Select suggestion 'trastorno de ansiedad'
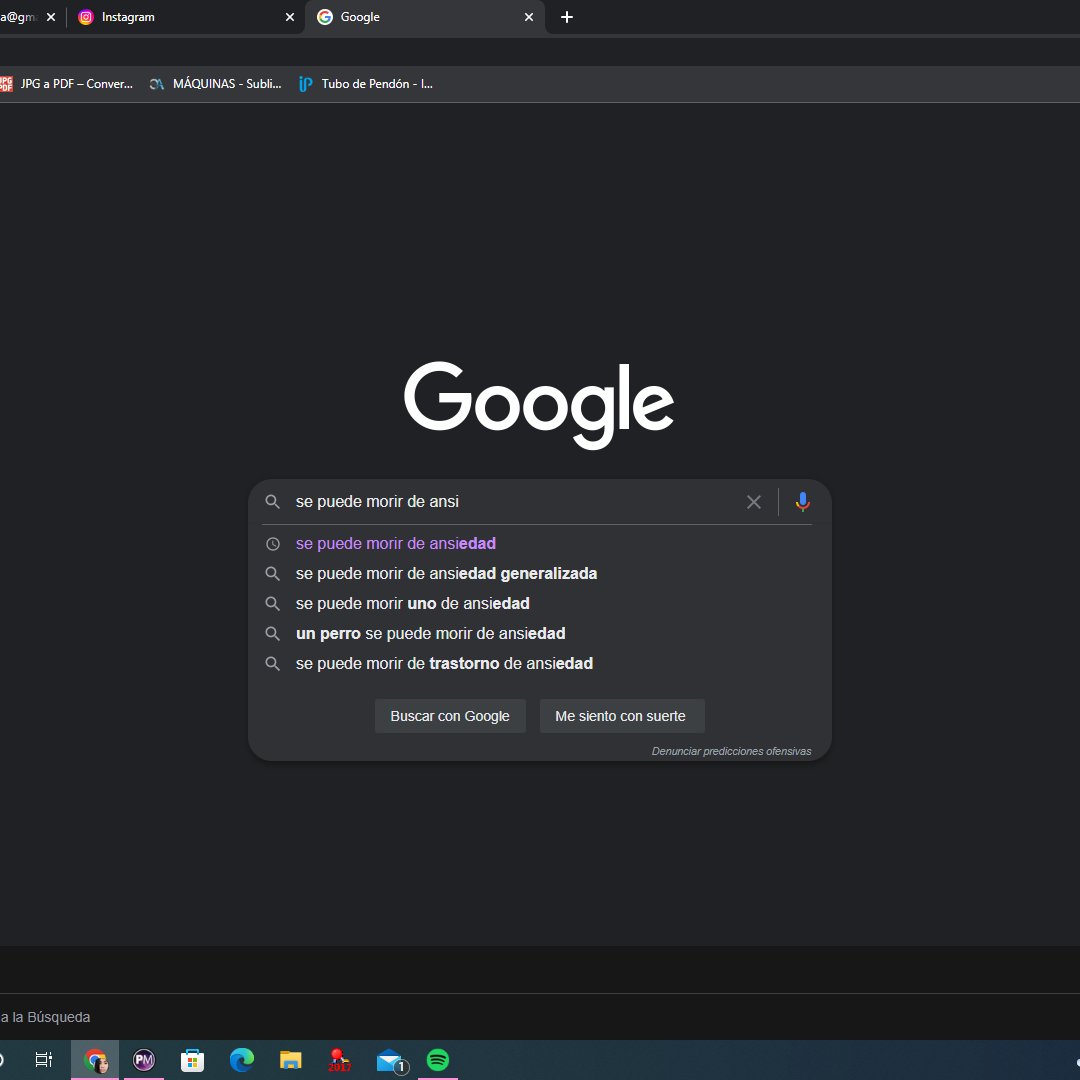This screenshot has width=1080, height=1080. (539, 663)
